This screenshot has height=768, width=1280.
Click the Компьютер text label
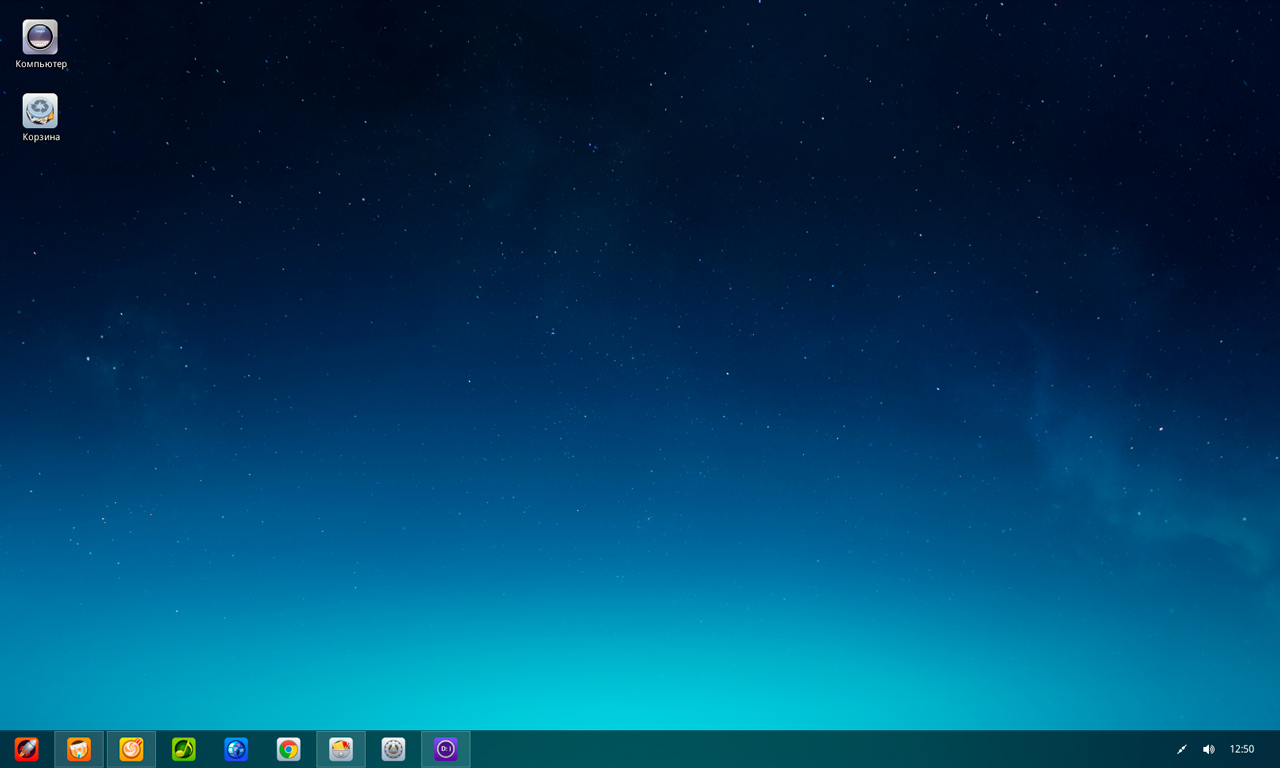click(x=41, y=64)
